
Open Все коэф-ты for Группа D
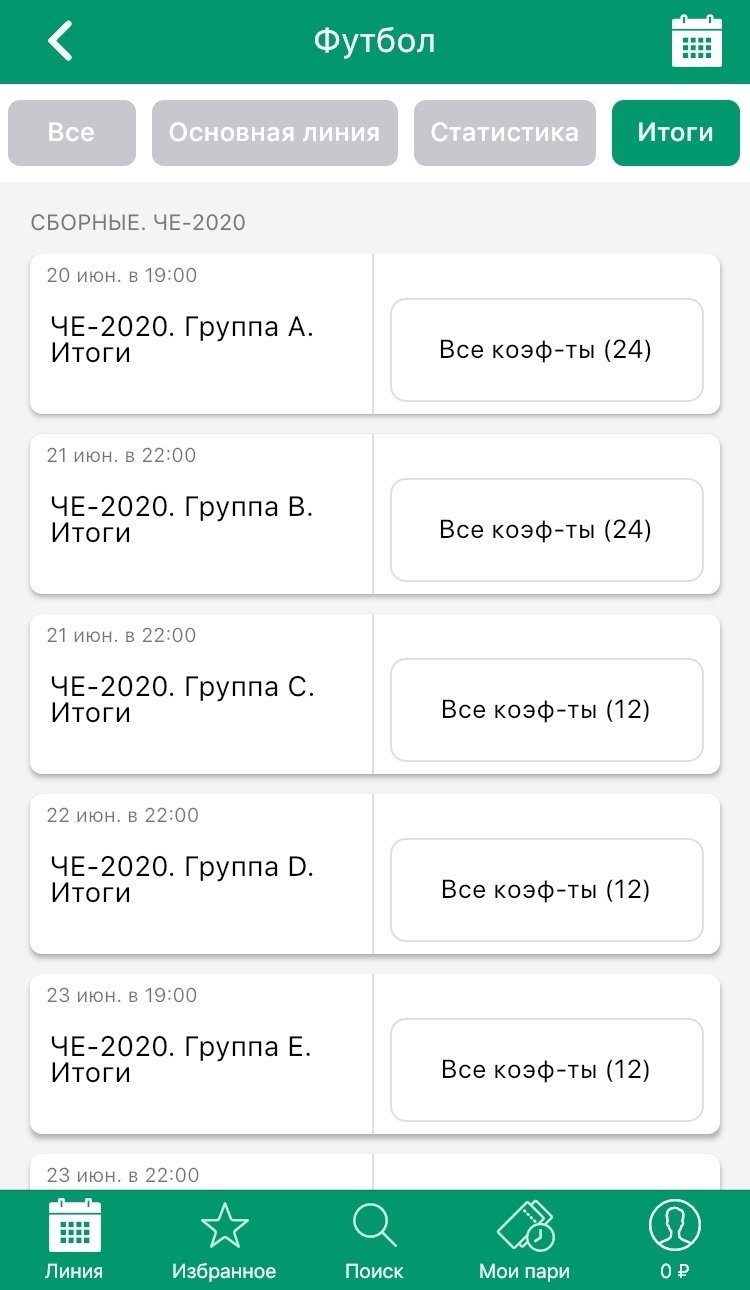(x=546, y=890)
